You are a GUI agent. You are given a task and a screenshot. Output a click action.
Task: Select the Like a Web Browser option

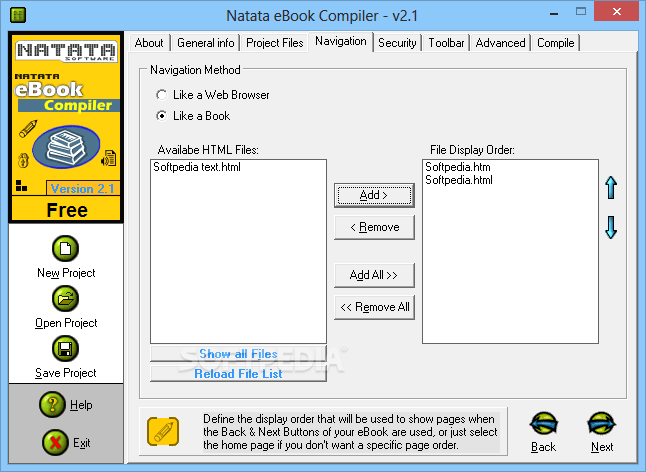click(213, 95)
